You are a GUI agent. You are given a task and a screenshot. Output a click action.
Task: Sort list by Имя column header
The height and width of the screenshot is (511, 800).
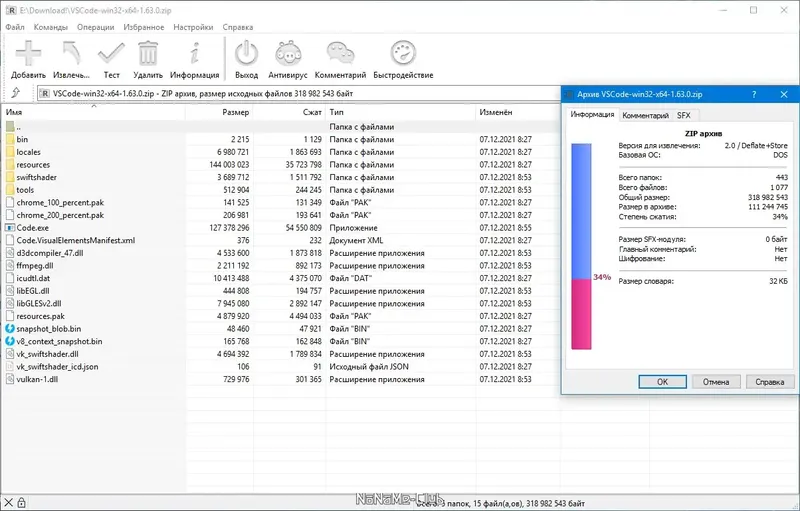tap(94, 112)
